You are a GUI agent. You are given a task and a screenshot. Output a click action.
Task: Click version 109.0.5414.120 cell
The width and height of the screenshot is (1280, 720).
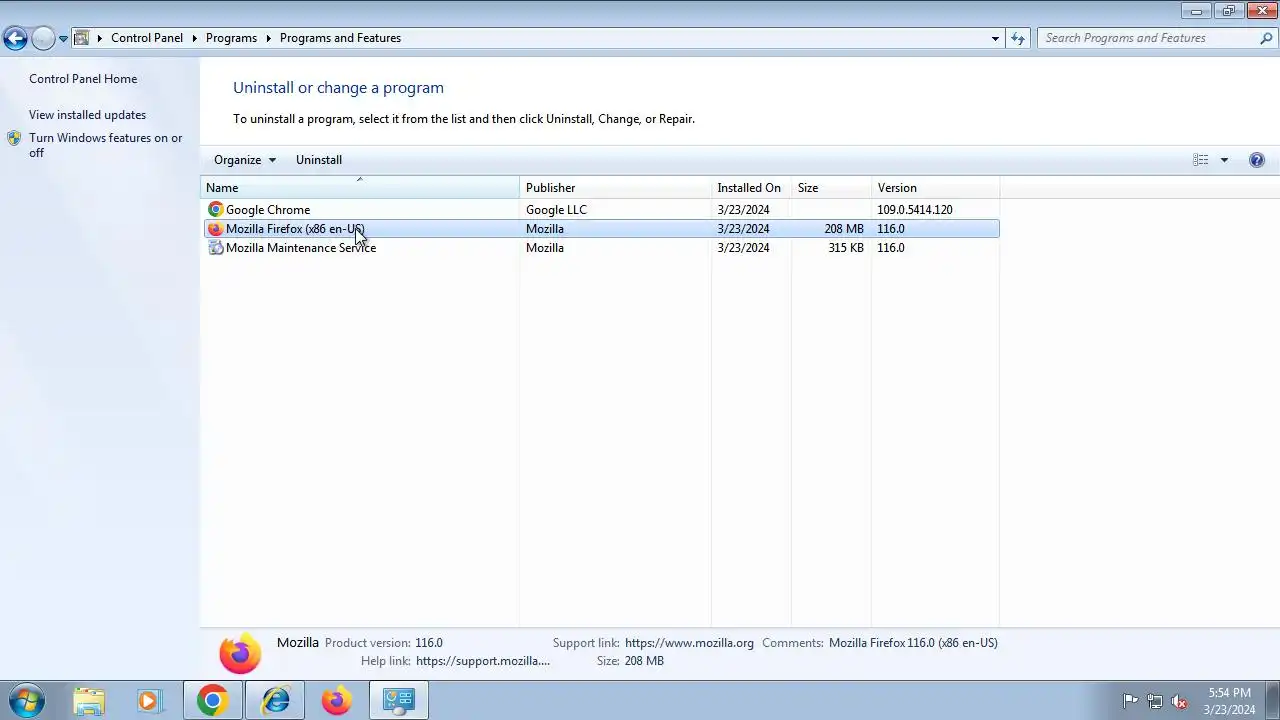[x=915, y=210]
